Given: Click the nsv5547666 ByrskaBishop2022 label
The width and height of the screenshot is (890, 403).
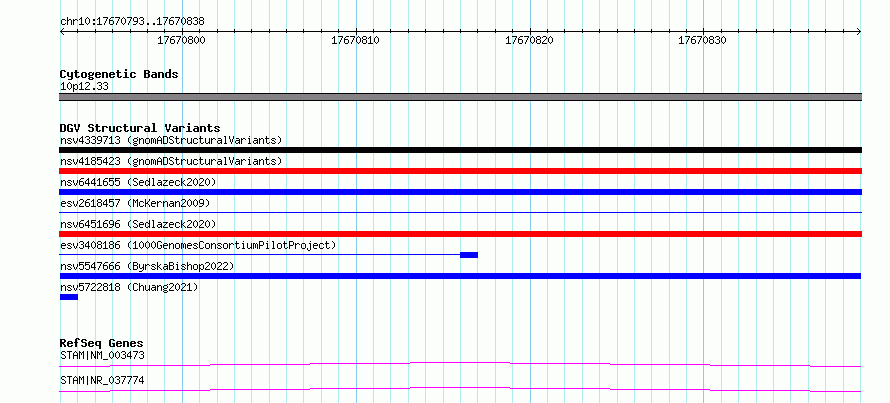Looking at the screenshot, I should (x=147, y=266).
